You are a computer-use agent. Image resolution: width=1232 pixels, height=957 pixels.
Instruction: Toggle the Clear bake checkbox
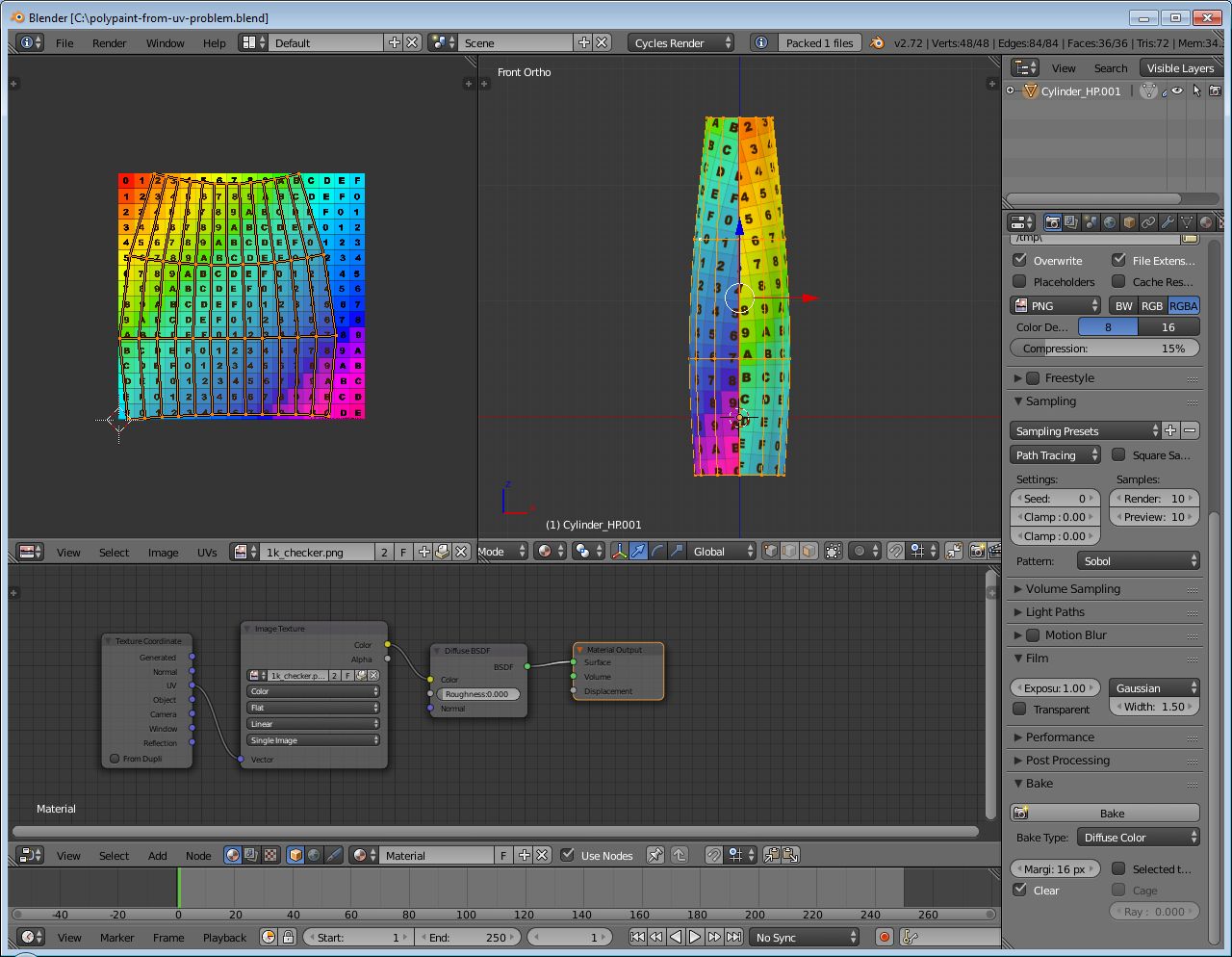tap(1020, 890)
